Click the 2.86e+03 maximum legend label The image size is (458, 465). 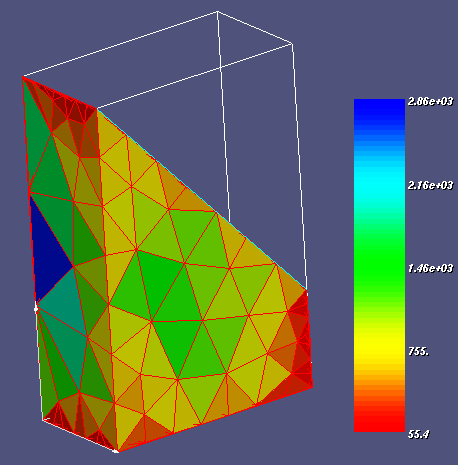point(430,101)
